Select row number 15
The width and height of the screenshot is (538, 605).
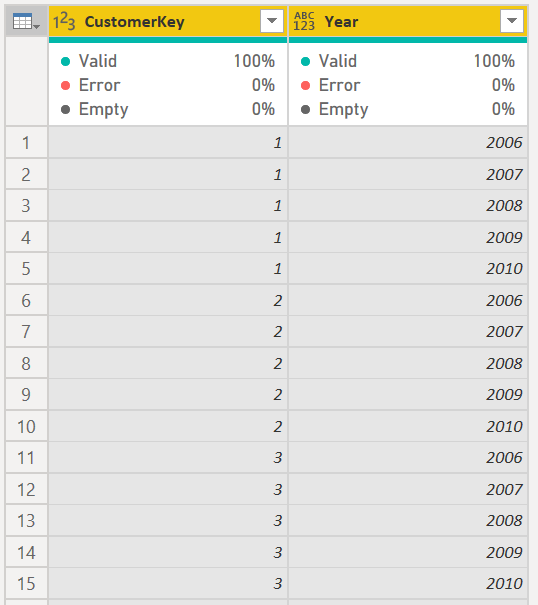pyautogui.click(x=26, y=584)
